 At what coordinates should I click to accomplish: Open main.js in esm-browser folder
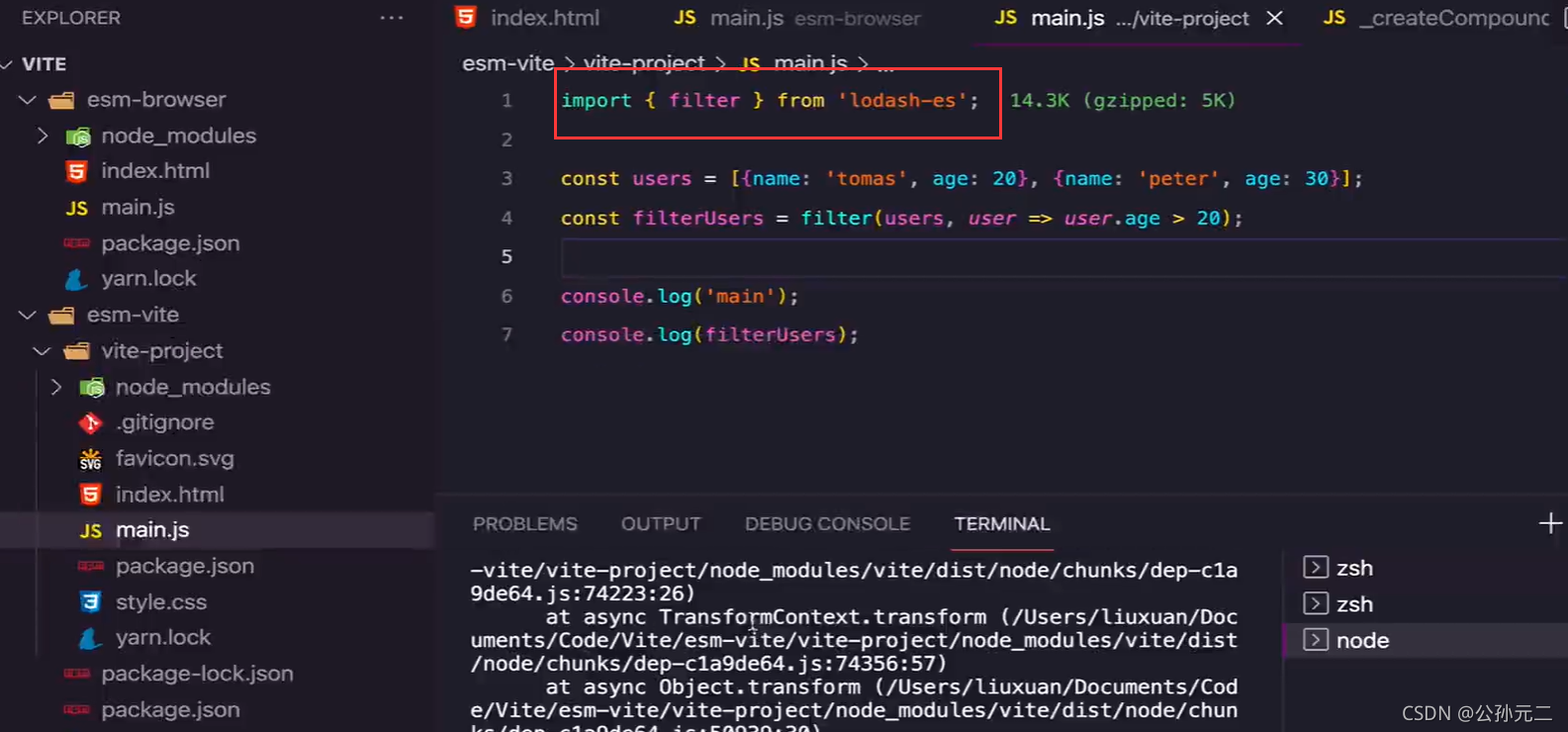point(138,207)
